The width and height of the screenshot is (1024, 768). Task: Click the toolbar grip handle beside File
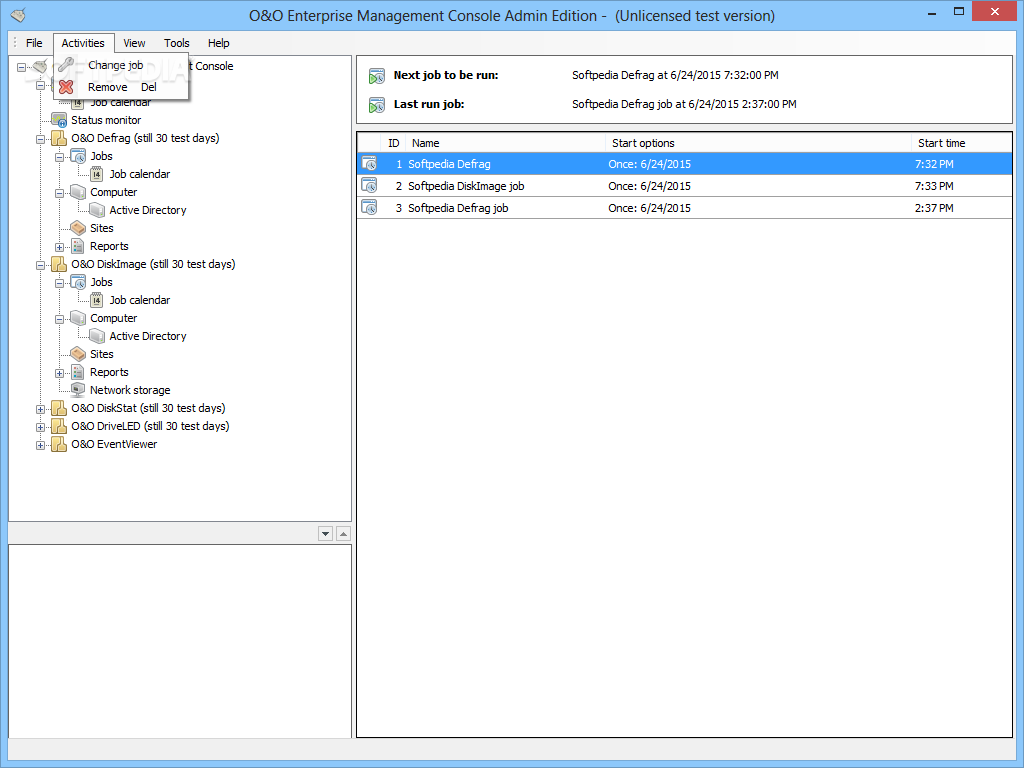click(x=15, y=43)
